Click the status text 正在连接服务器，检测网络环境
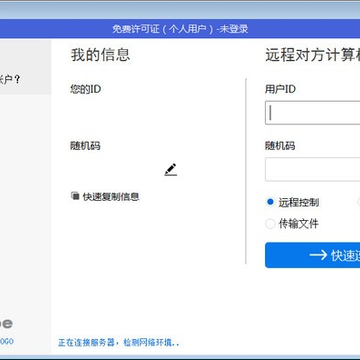Image resolution: width=360 pixels, height=360 pixels. coord(119,342)
